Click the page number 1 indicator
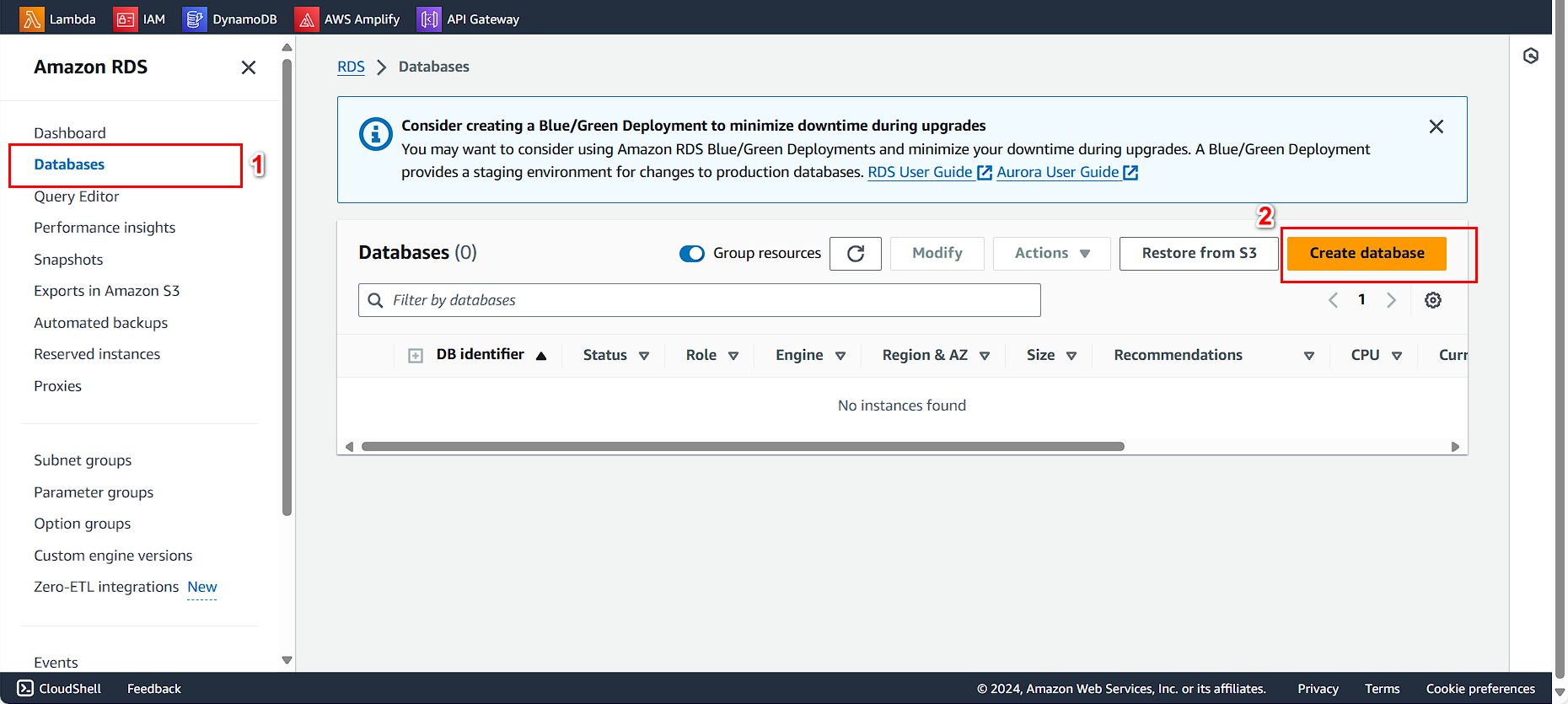This screenshot has height=704, width=1568. [1361, 299]
